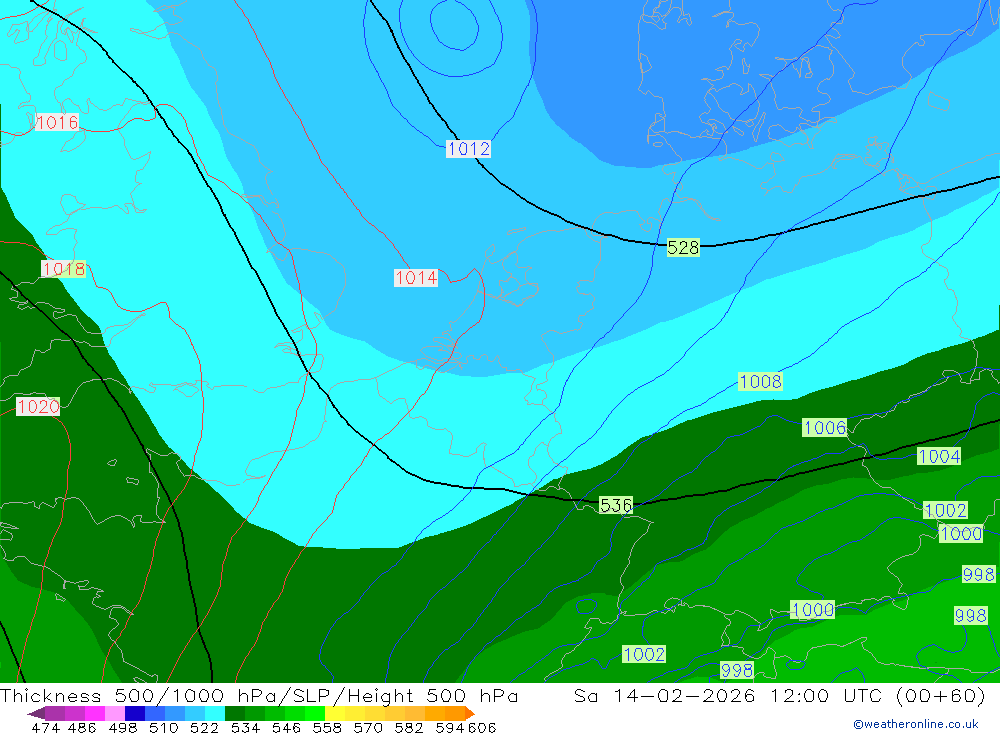
Task: Click the blue 1012 pressure label
Action: point(468,149)
